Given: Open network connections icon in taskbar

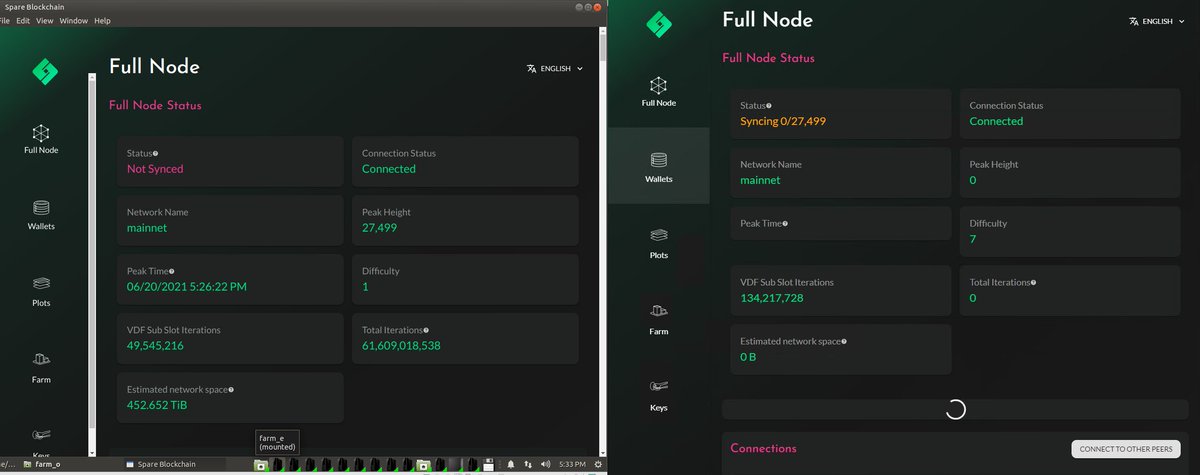Looking at the screenshot, I should tap(527, 465).
